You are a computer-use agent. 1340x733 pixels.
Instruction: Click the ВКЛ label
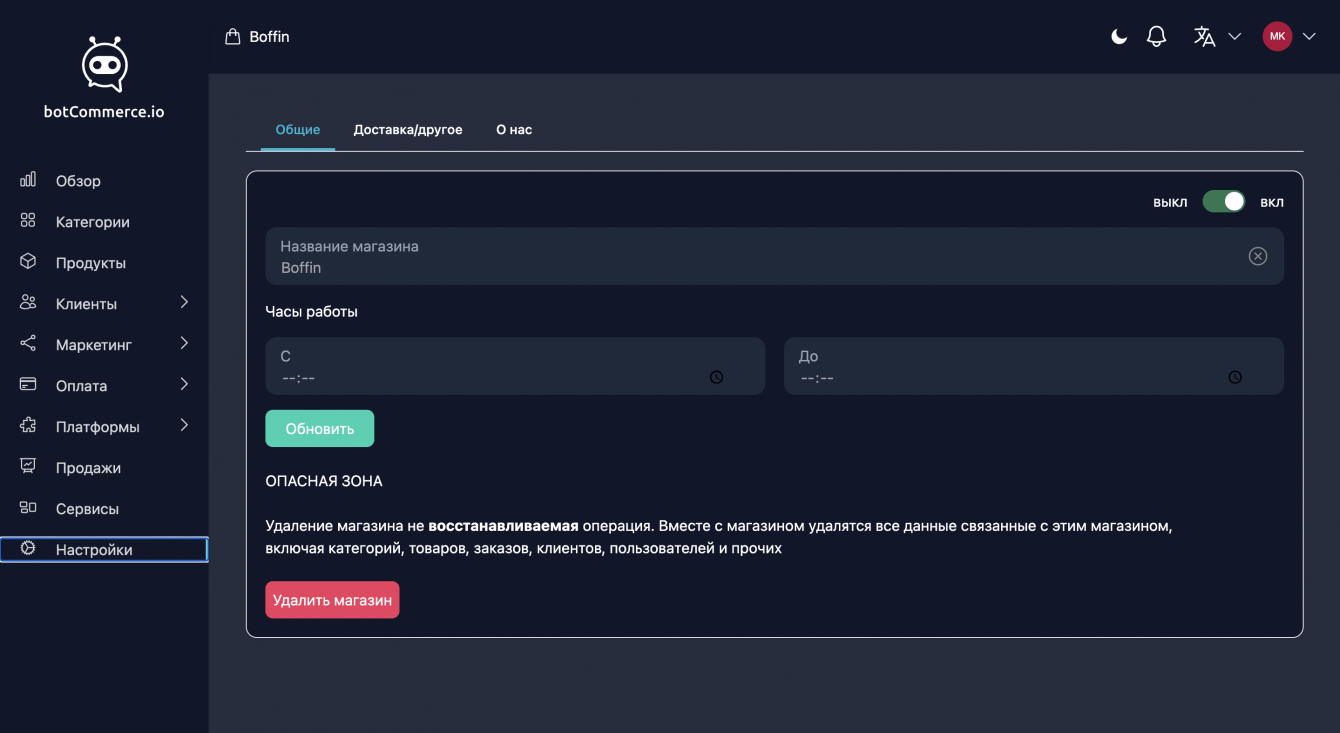coord(1272,203)
